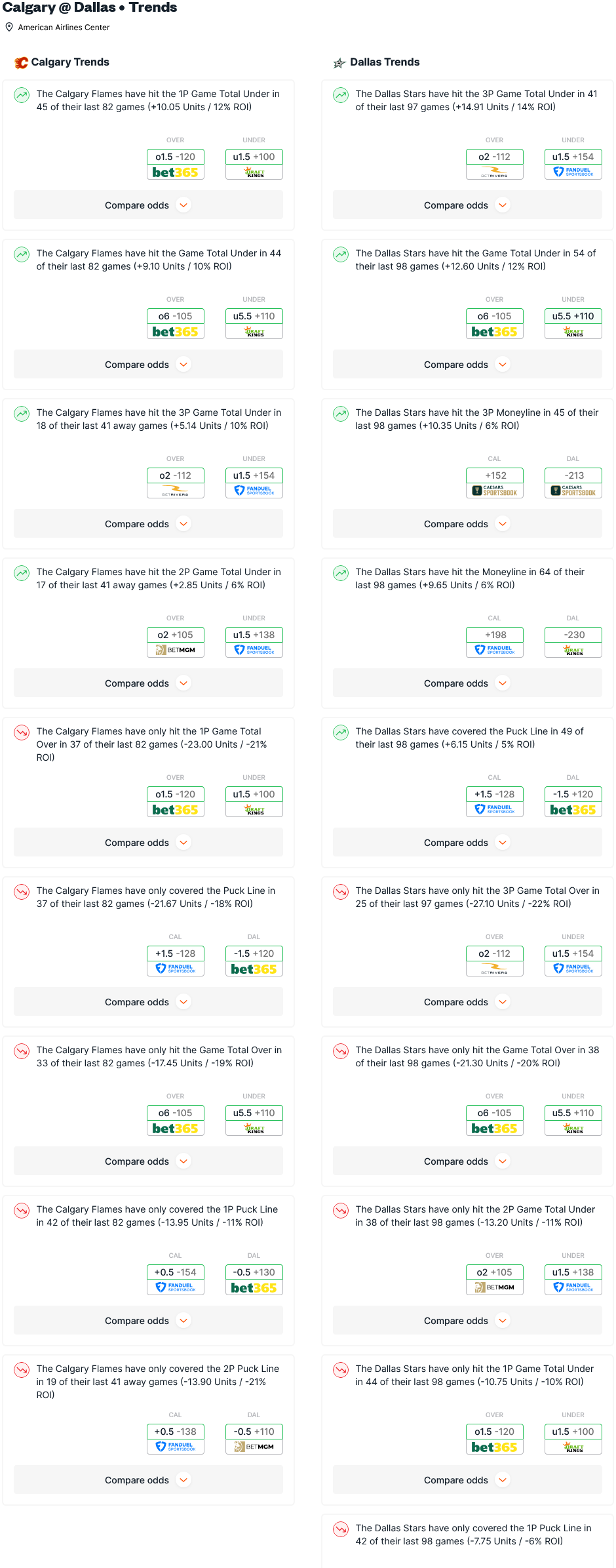Click red trend-down icon on Calgary Puck Line trend

pos(22,892)
